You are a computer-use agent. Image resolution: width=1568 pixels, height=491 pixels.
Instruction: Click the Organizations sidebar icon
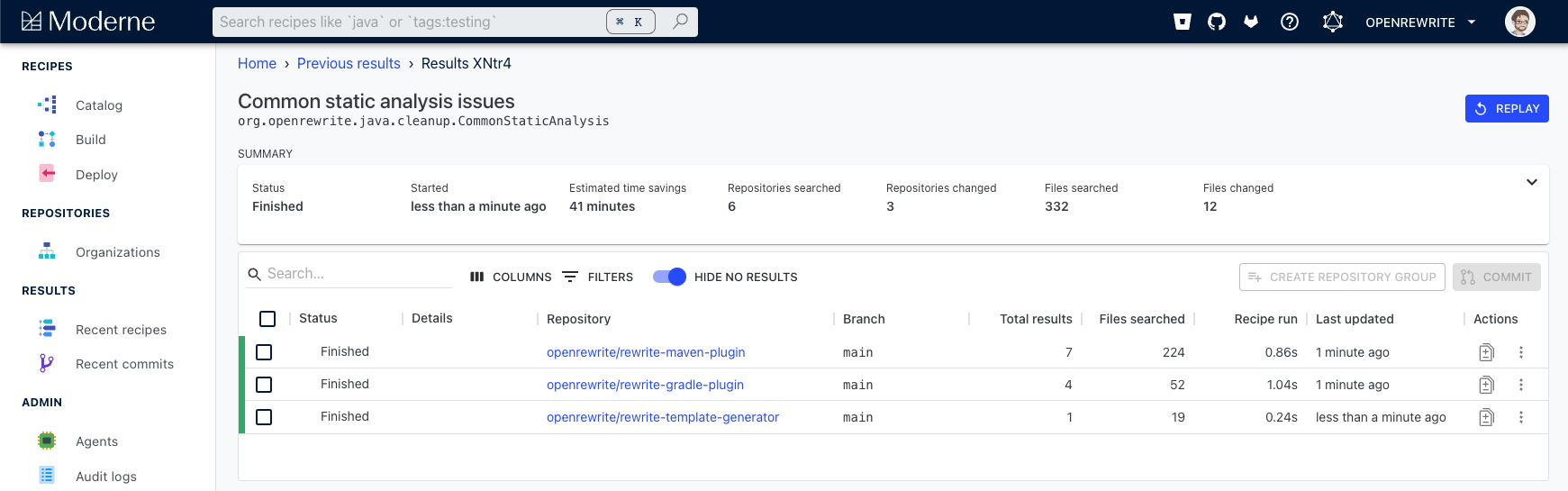coord(47,251)
